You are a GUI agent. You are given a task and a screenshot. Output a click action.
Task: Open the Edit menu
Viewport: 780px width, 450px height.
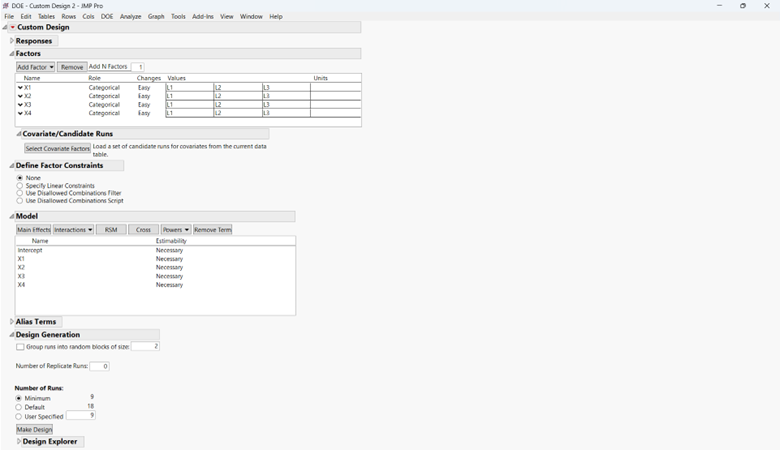[26, 16]
